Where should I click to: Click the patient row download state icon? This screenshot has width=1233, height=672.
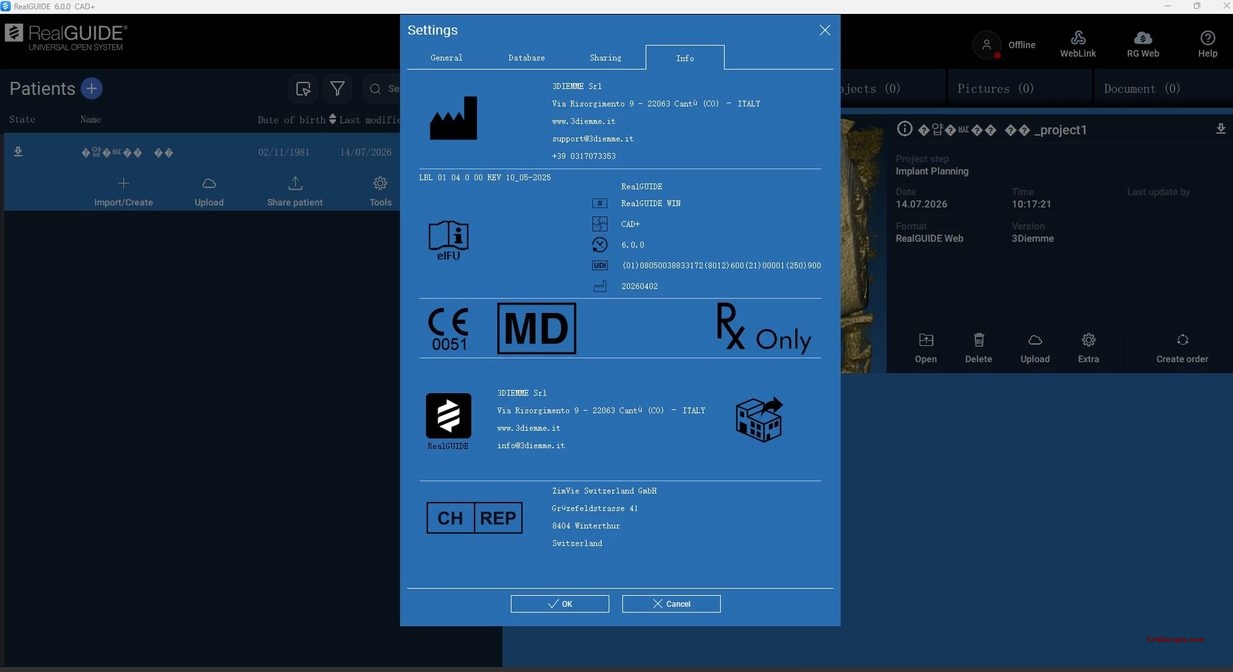pyautogui.click(x=18, y=152)
